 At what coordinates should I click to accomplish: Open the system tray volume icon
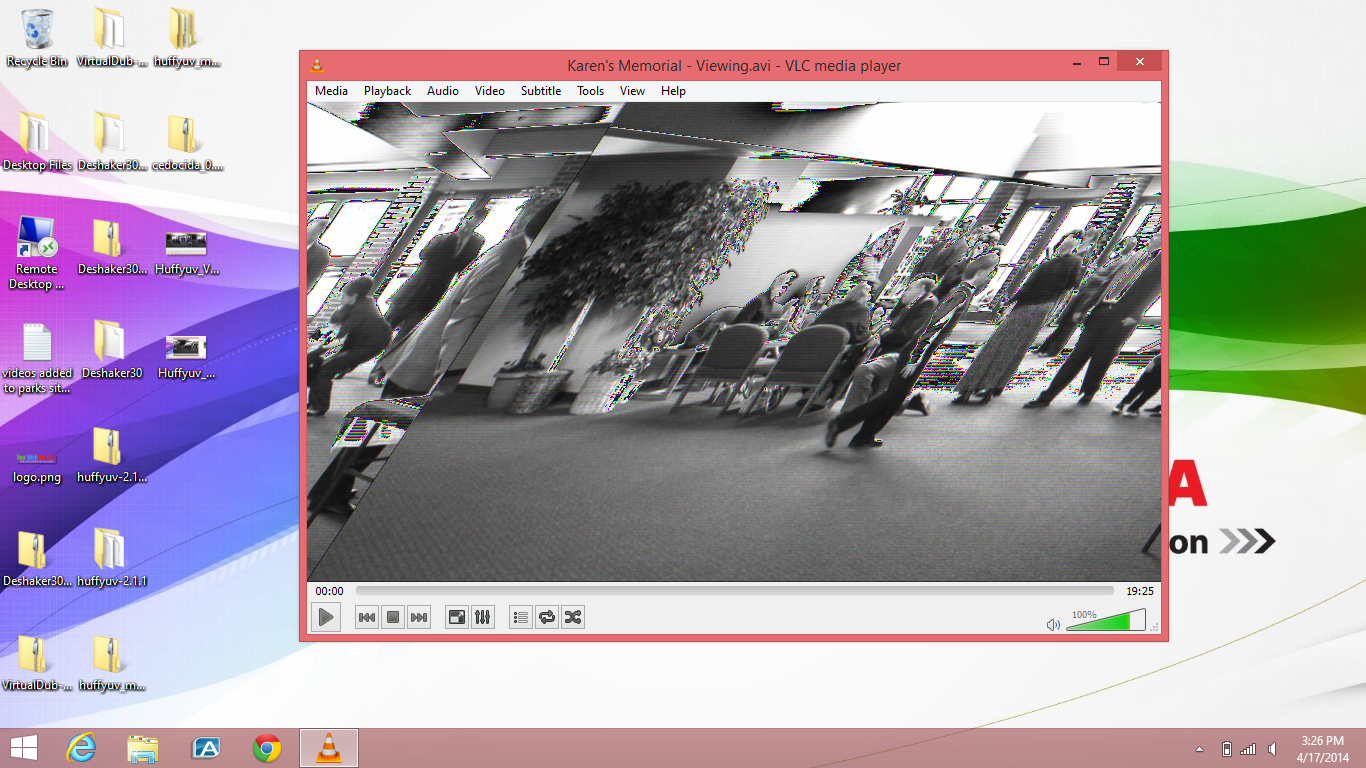1272,749
